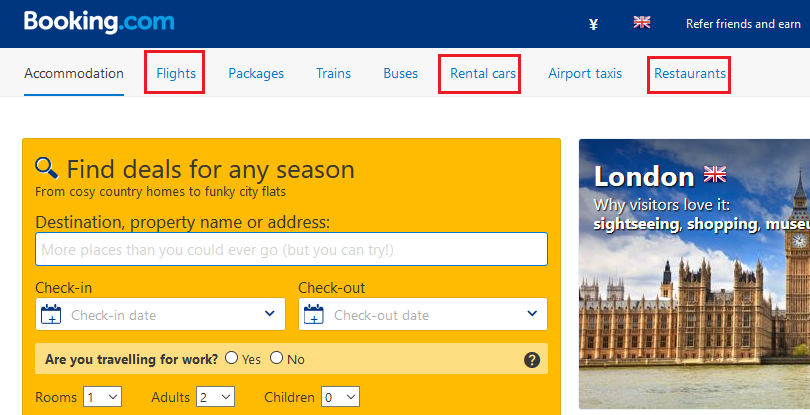
Task: Click the check-in calendar icon
Action: 51,315
